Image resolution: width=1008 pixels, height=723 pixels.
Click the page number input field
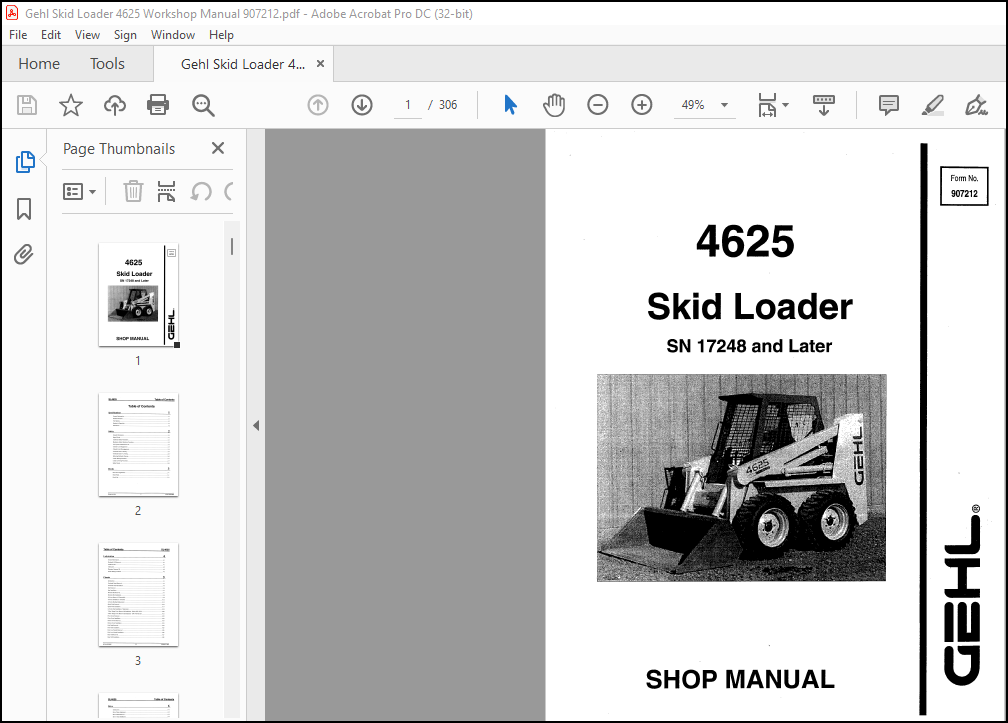[408, 105]
